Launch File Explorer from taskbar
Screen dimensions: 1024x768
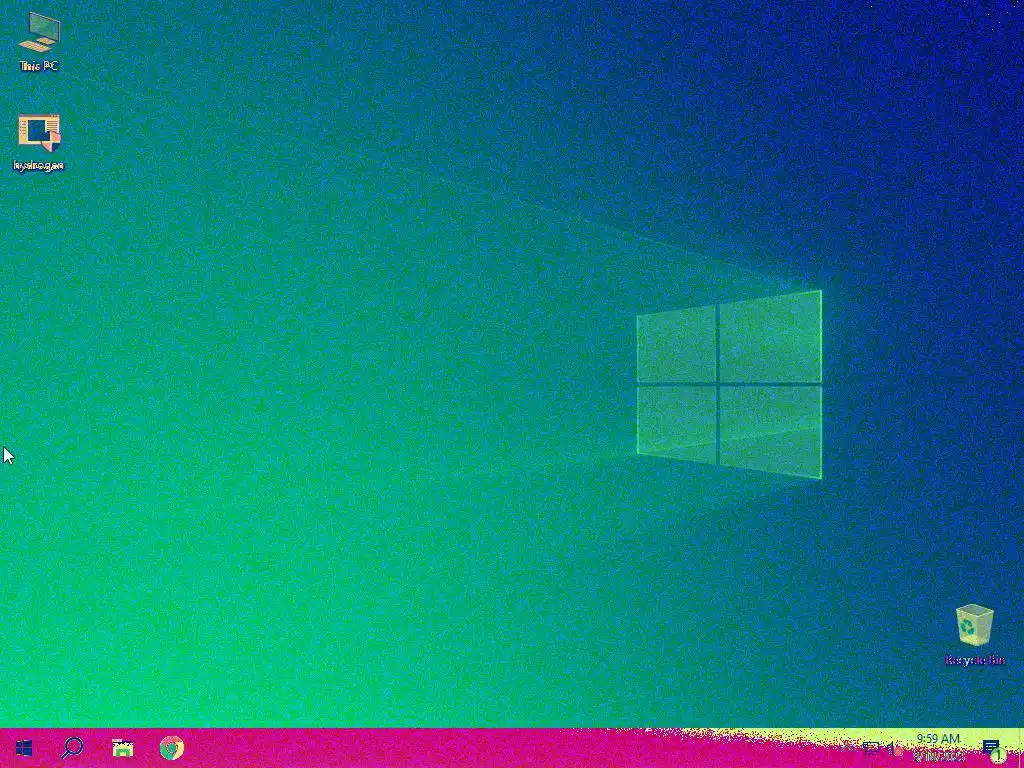(x=122, y=748)
